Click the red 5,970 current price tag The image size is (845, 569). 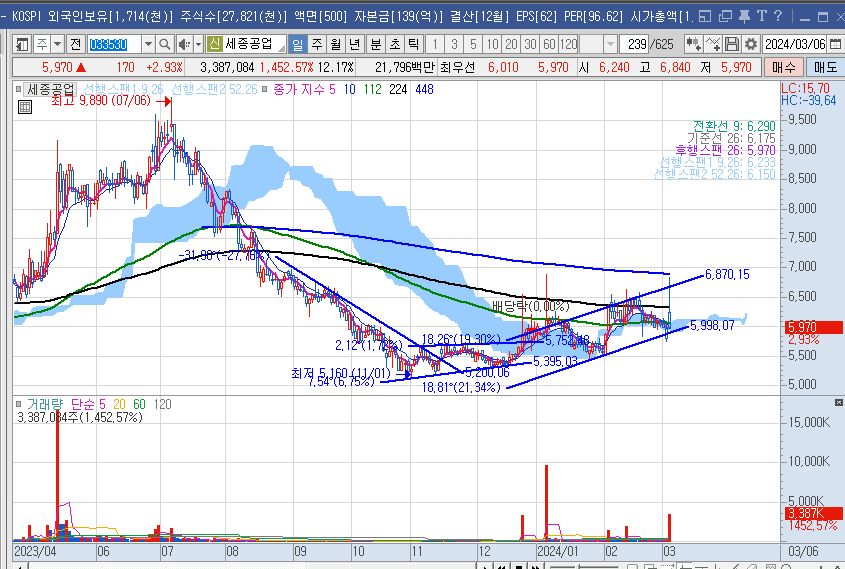(814, 327)
